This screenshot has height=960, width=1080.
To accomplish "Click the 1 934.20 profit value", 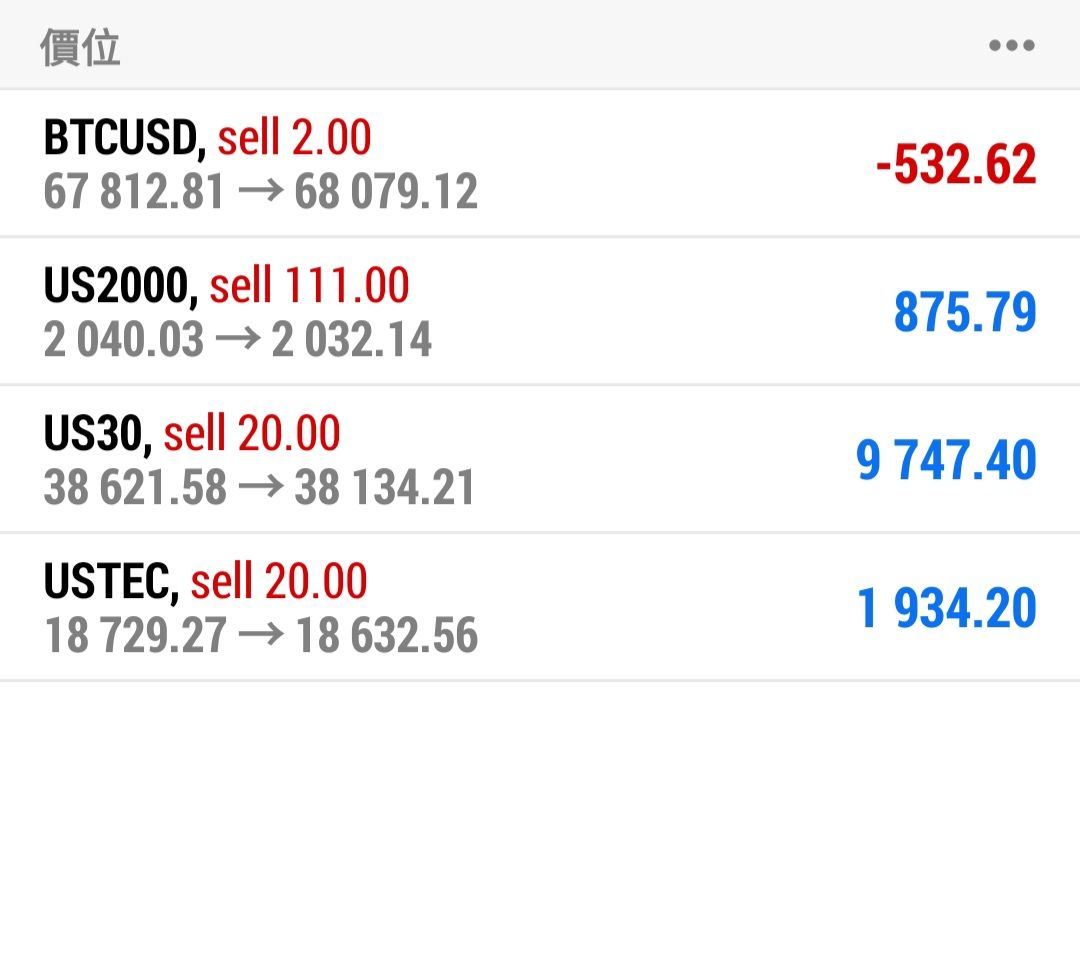I will tap(947, 609).
